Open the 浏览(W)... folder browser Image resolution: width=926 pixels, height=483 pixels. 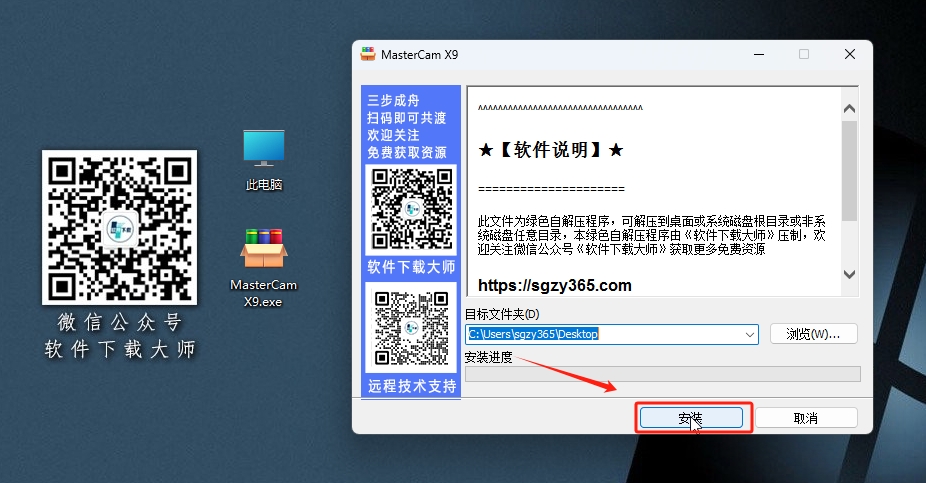tap(813, 334)
